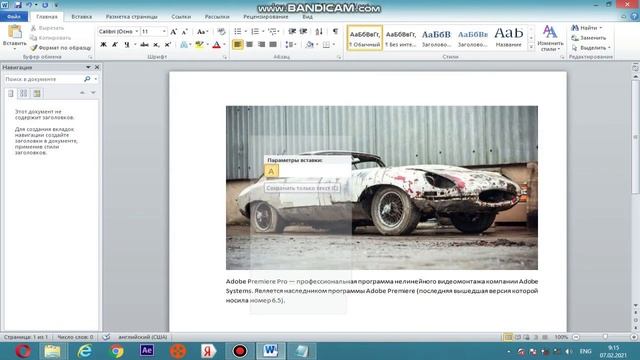
Task: Toggle the show paragraph marks button
Action: click(x=335, y=31)
